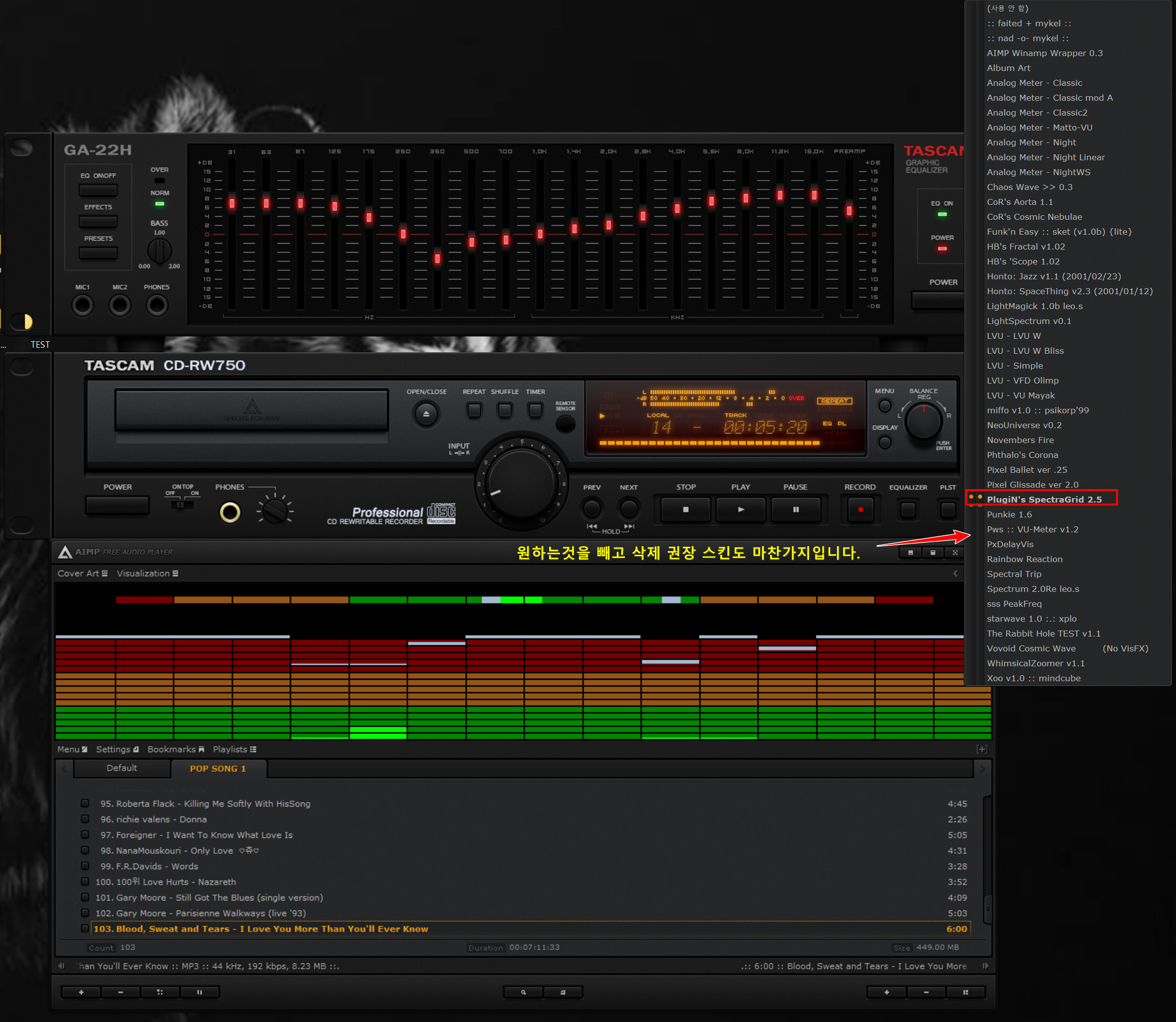The width and height of the screenshot is (1176, 1022).
Task: Open equalizer PRESETS button
Action: tap(98, 253)
